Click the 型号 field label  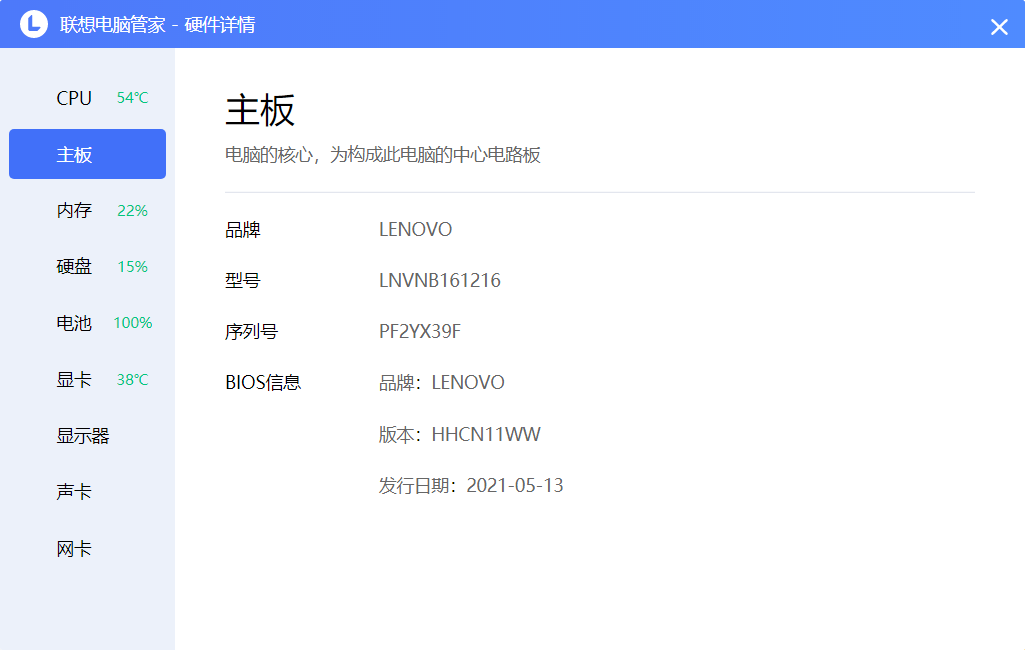[x=243, y=281]
